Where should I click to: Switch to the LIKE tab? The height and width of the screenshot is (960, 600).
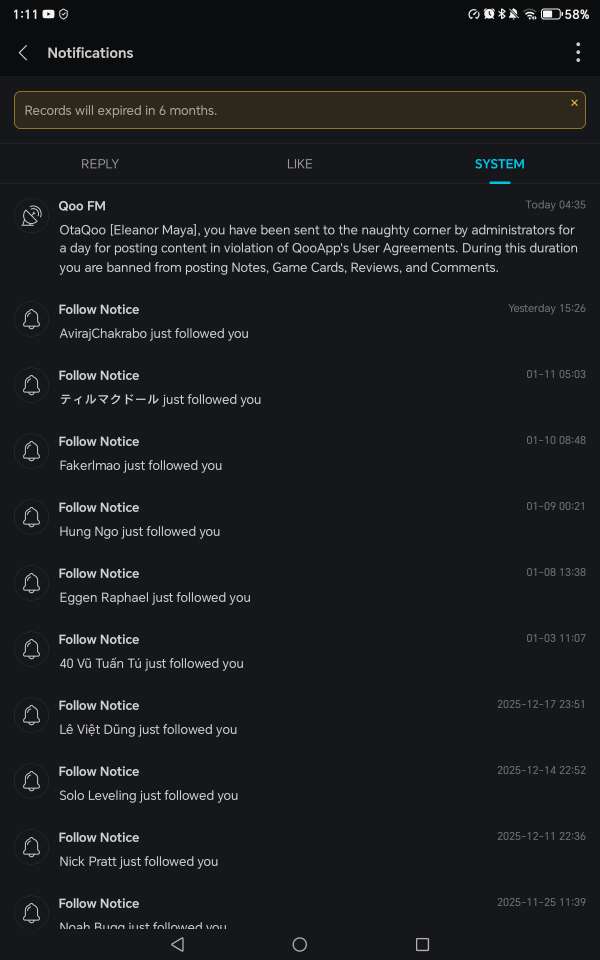coord(299,164)
